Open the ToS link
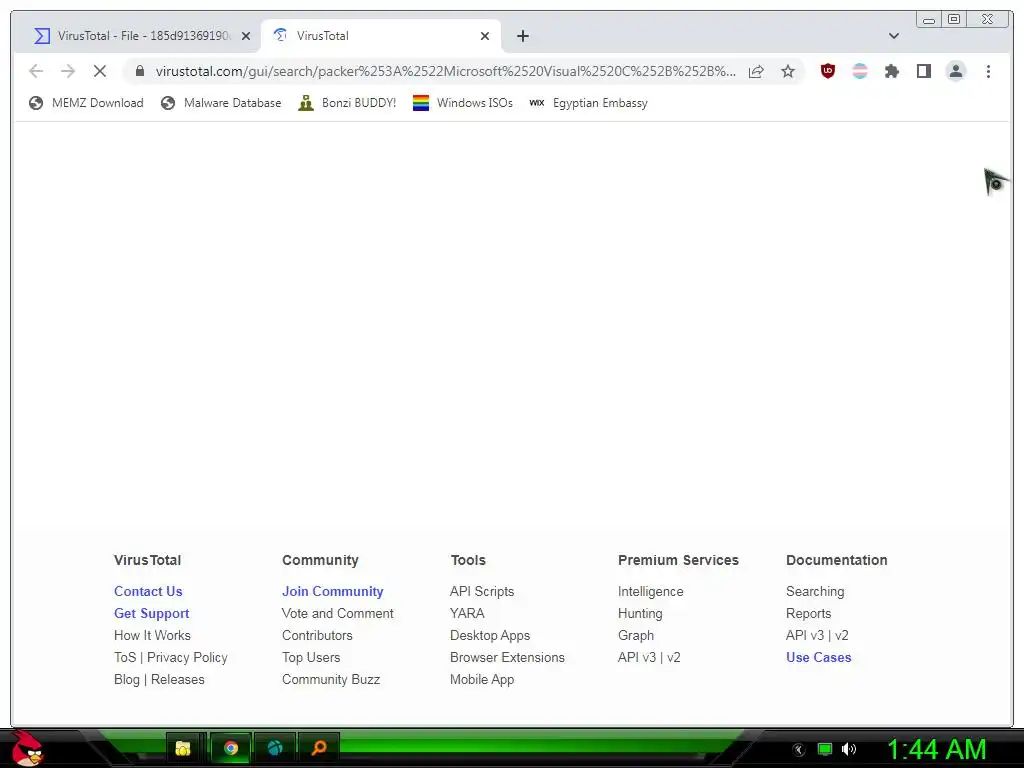 (125, 658)
